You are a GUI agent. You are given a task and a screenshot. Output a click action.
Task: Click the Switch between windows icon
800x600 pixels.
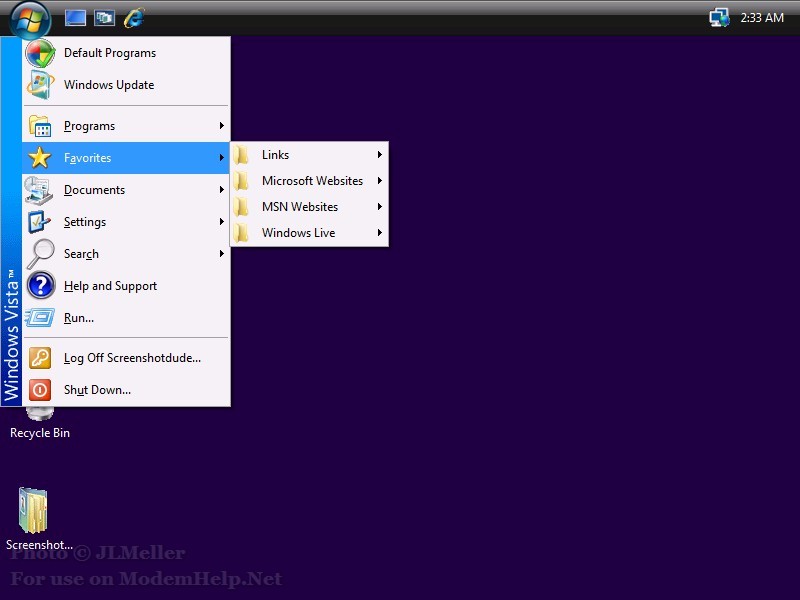[105, 18]
